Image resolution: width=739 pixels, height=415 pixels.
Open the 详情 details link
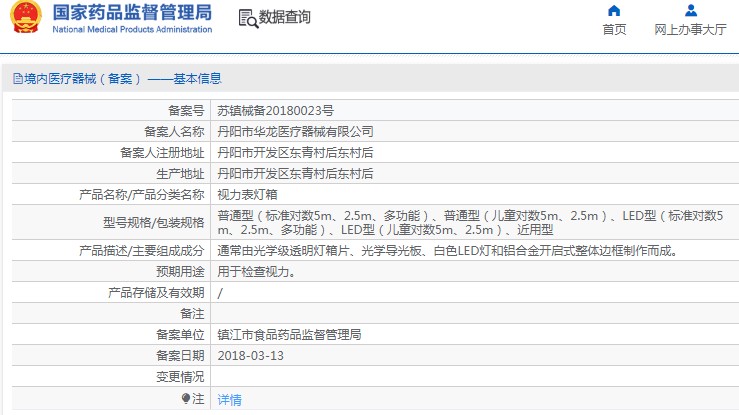[230, 399]
